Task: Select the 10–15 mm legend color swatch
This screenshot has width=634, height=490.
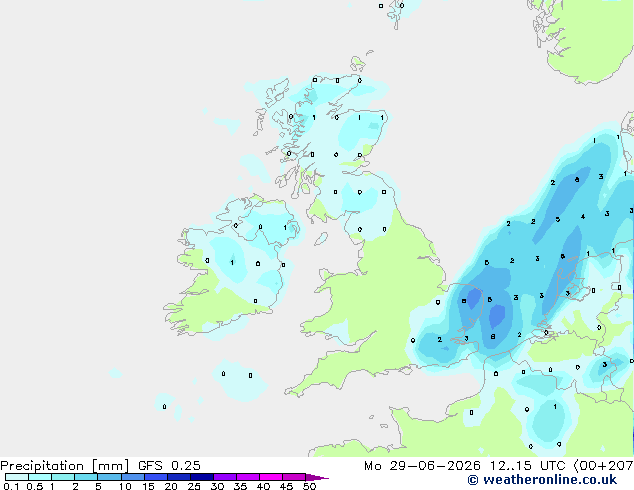Action: [132, 477]
